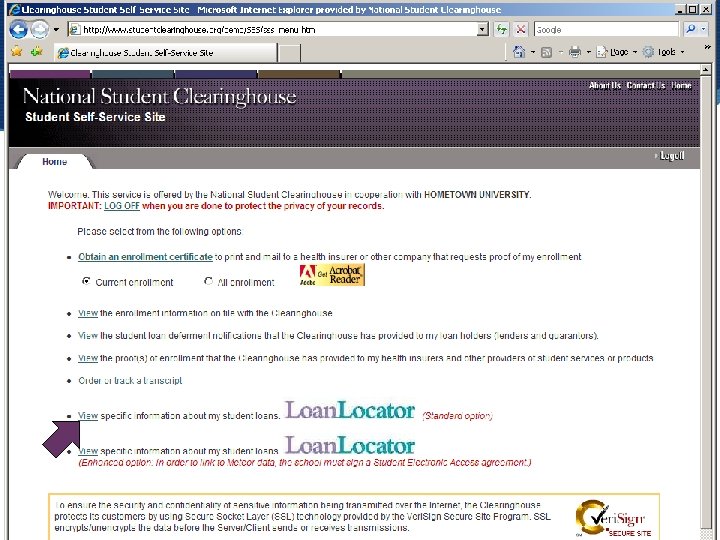720x540 pixels.
Task: Select the All enrollment radio button
Action: click(x=208, y=281)
